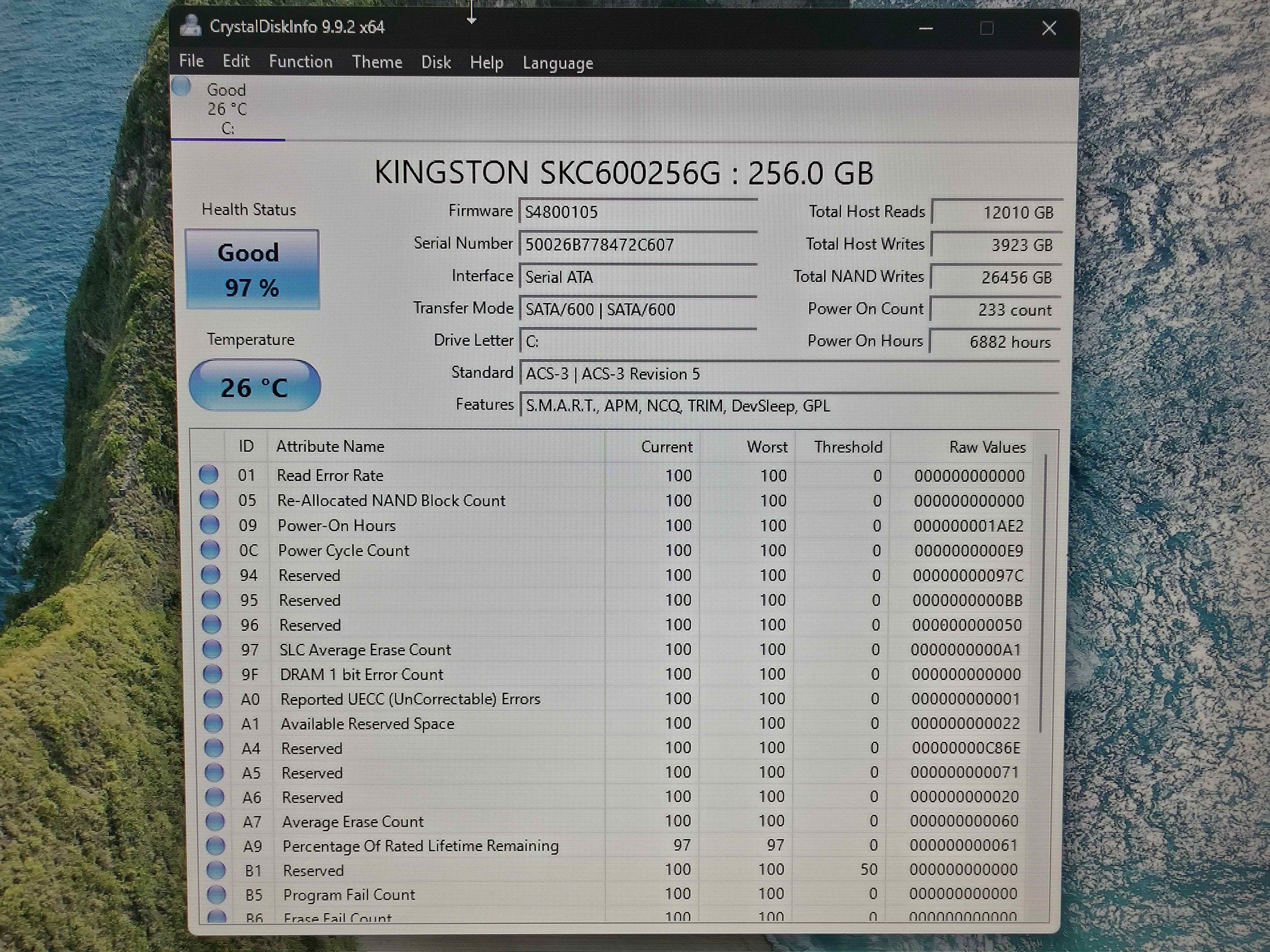Viewport: 1270px width, 952px height.
Task: Click the Standard field ACS-3 Revision 5
Action: click(789, 374)
